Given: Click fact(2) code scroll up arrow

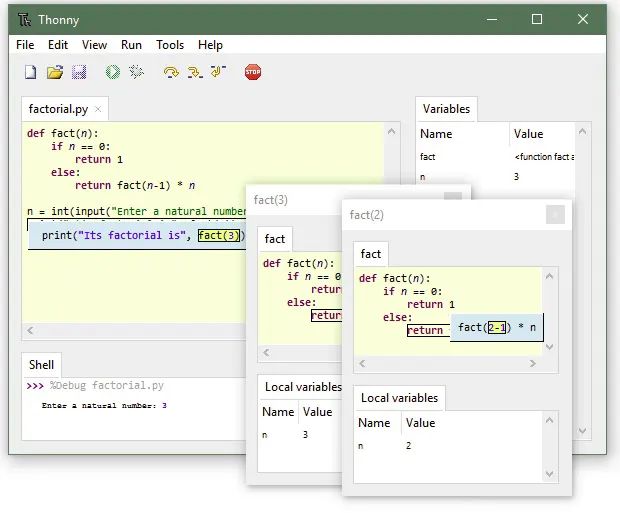Looking at the screenshot, I should (549, 276).
